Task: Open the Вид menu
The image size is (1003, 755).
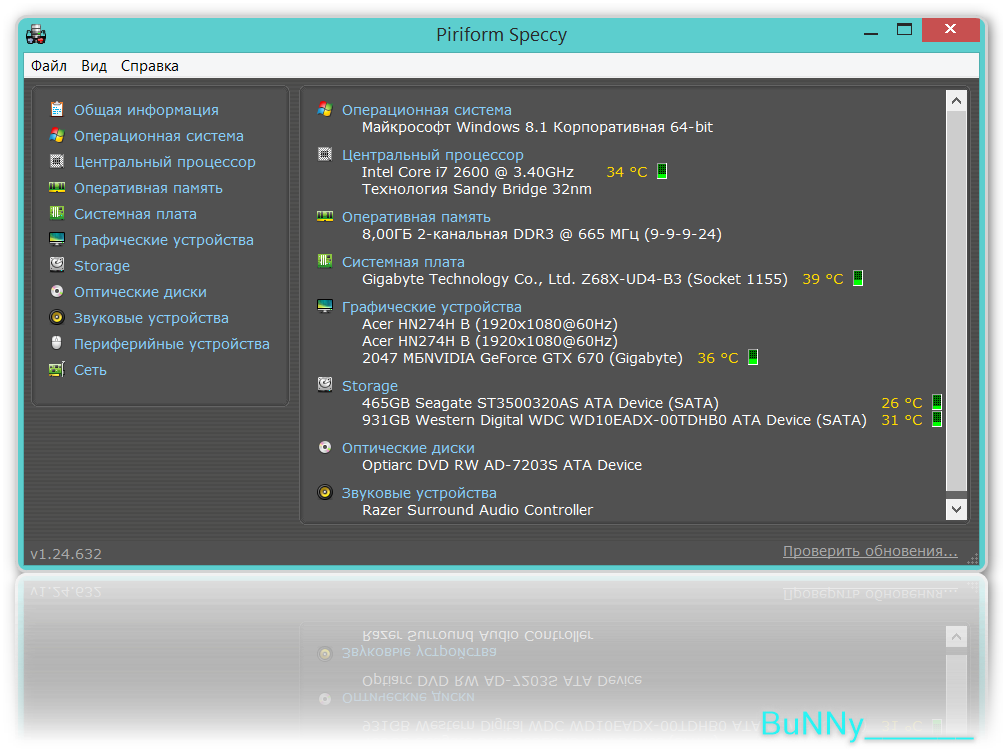Action: (x=94, y=66)
